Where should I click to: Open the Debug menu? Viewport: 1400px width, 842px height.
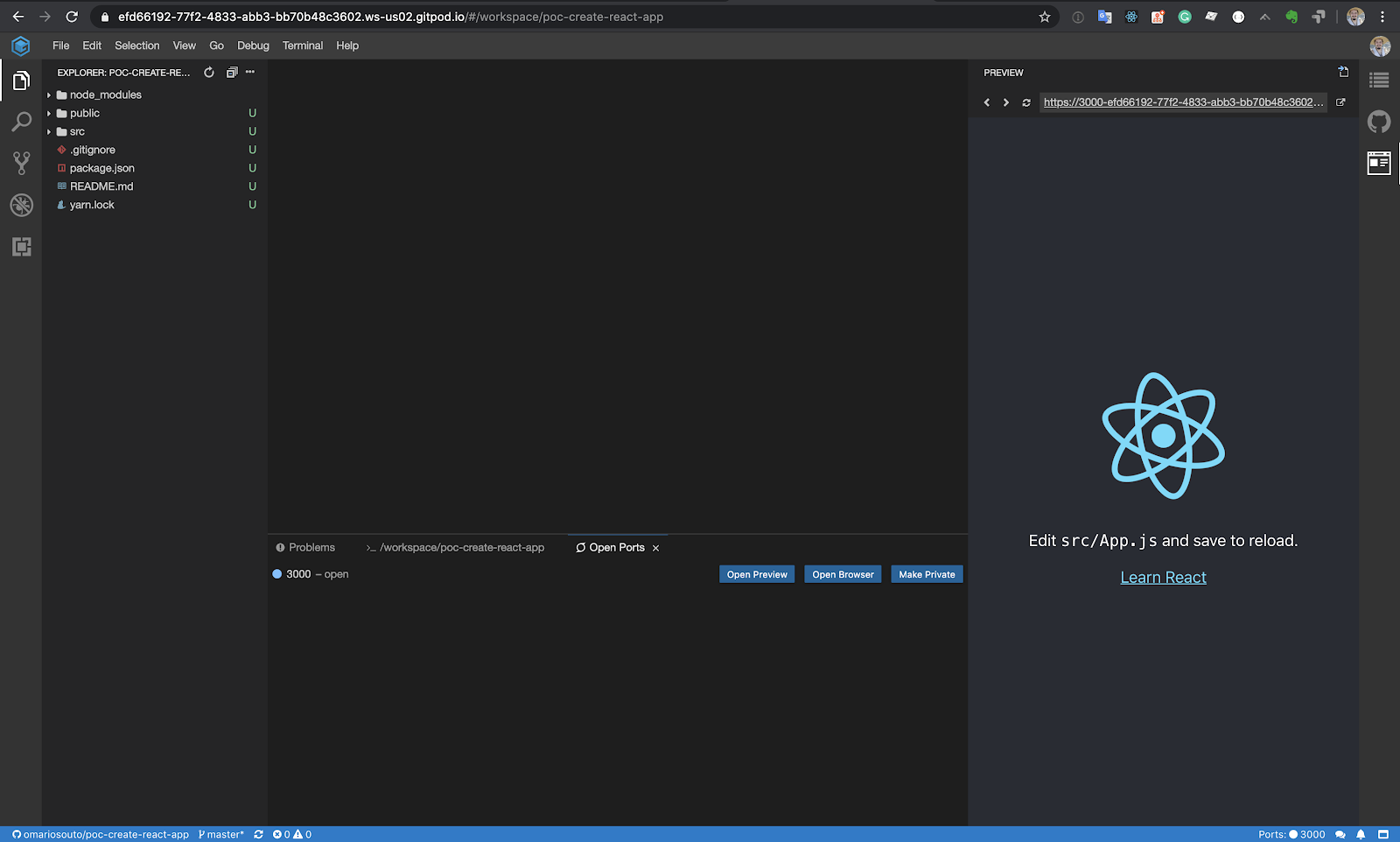pyautogui.click(x=253, y=46)
